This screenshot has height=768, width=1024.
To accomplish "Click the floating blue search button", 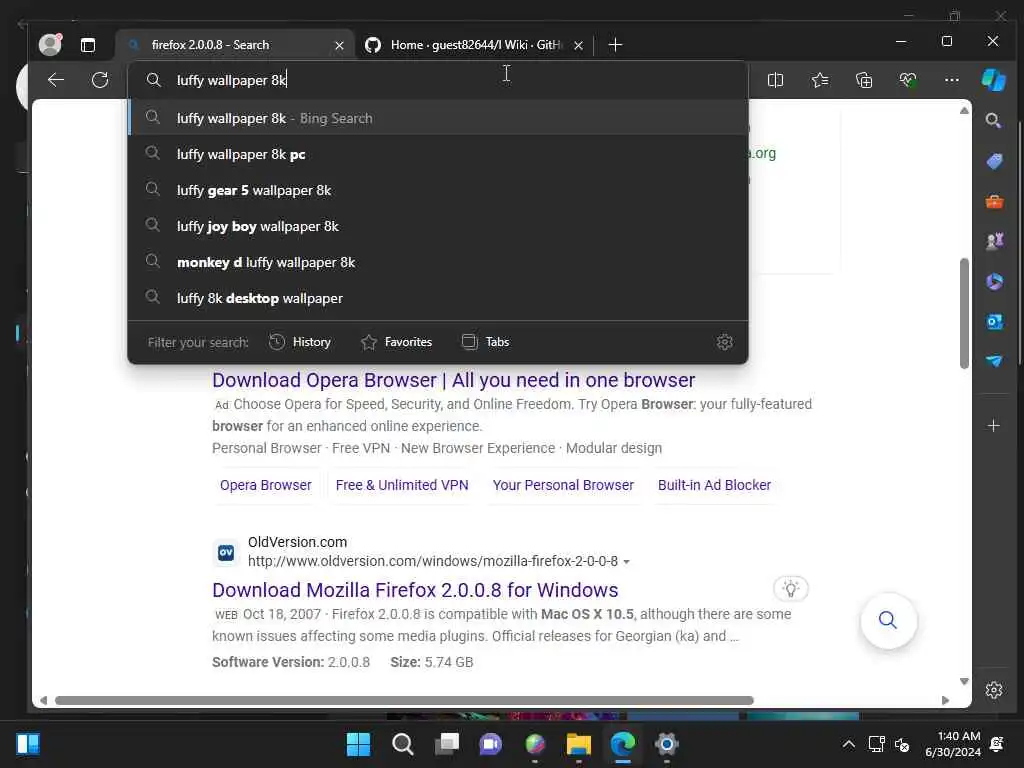I will [x=888, y=620].
